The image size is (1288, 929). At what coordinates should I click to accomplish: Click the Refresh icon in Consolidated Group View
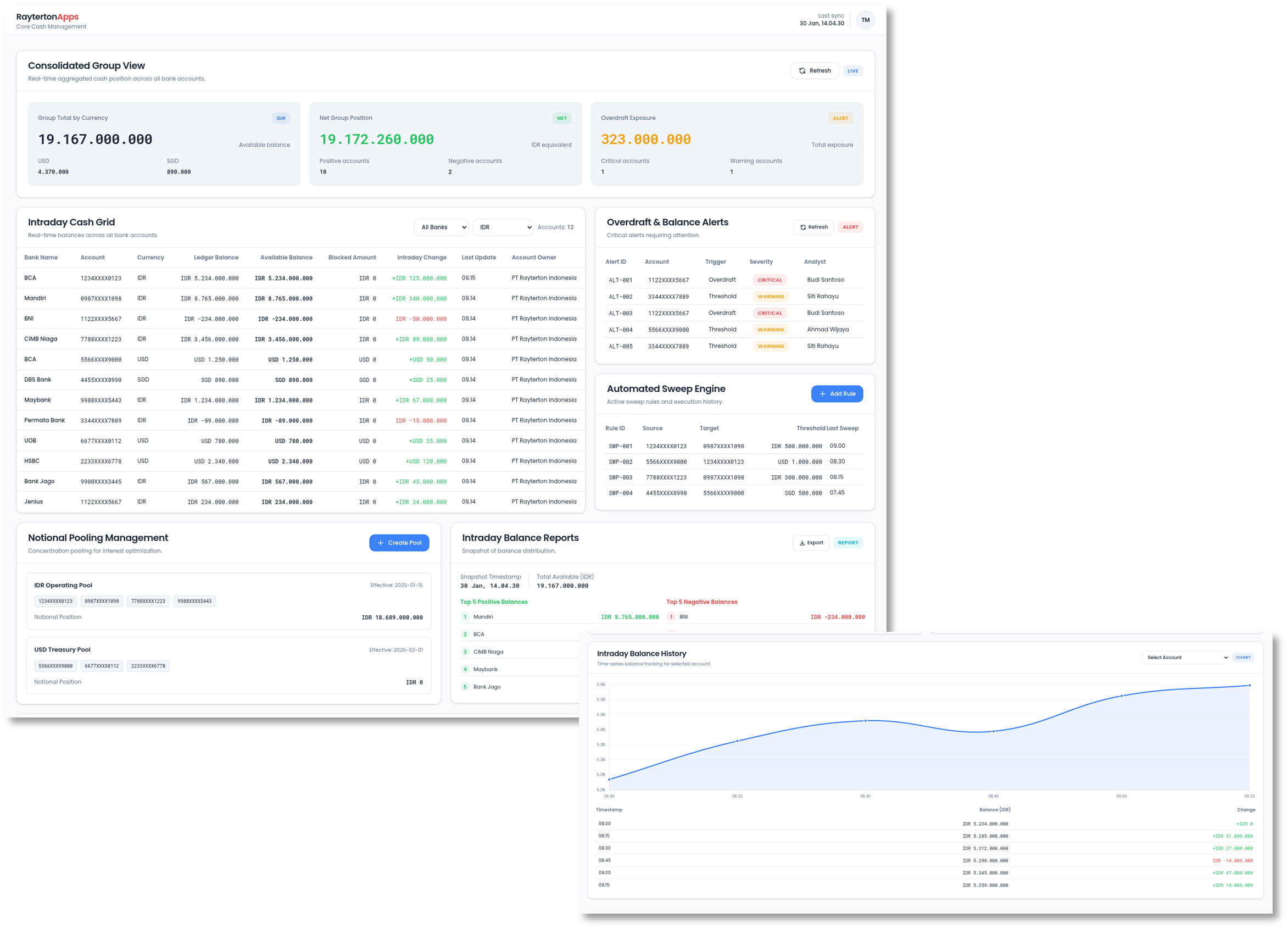(801, 70)
